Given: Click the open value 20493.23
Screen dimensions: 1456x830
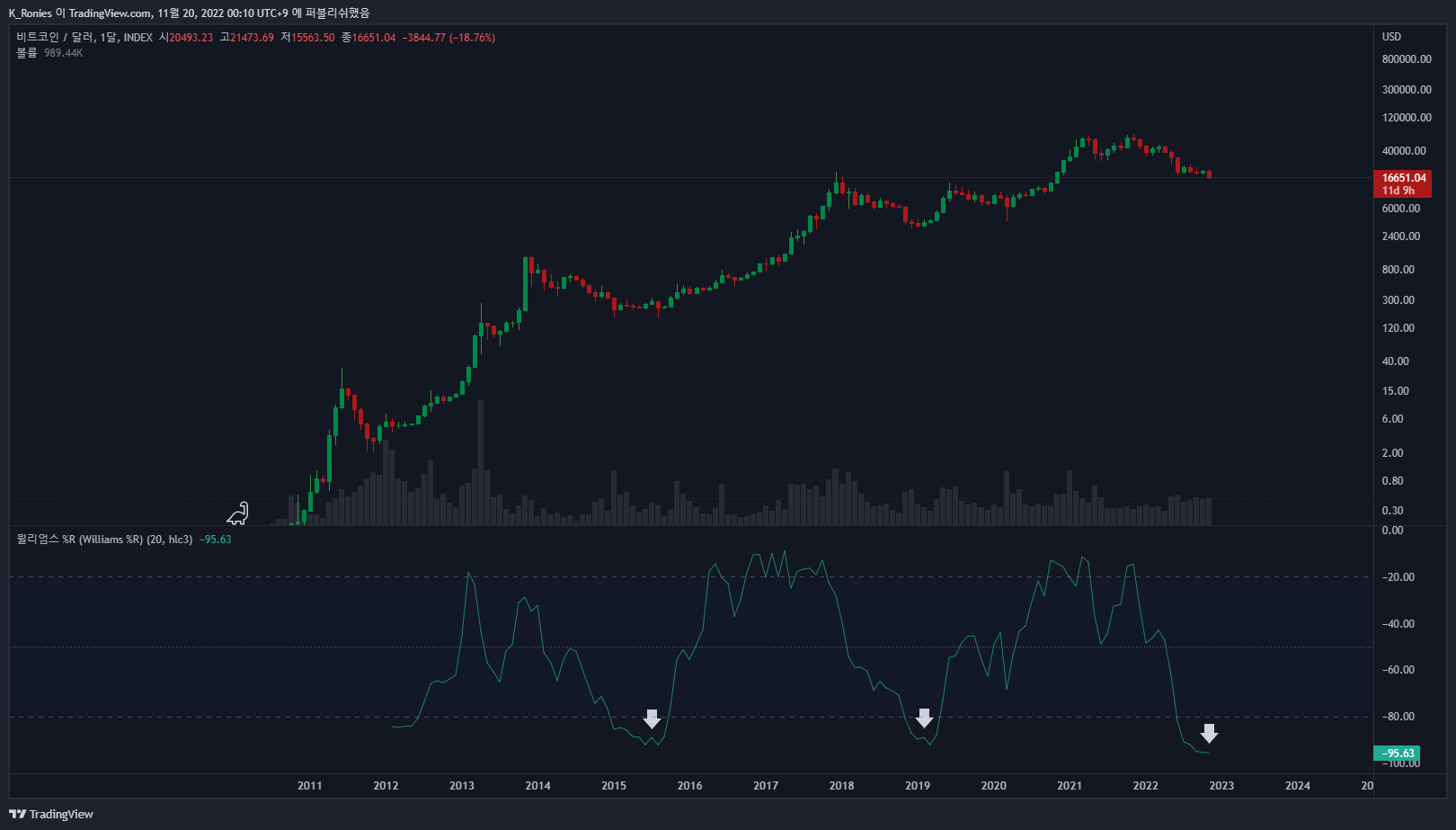Looking at the screenshot, I should point(191,38).
